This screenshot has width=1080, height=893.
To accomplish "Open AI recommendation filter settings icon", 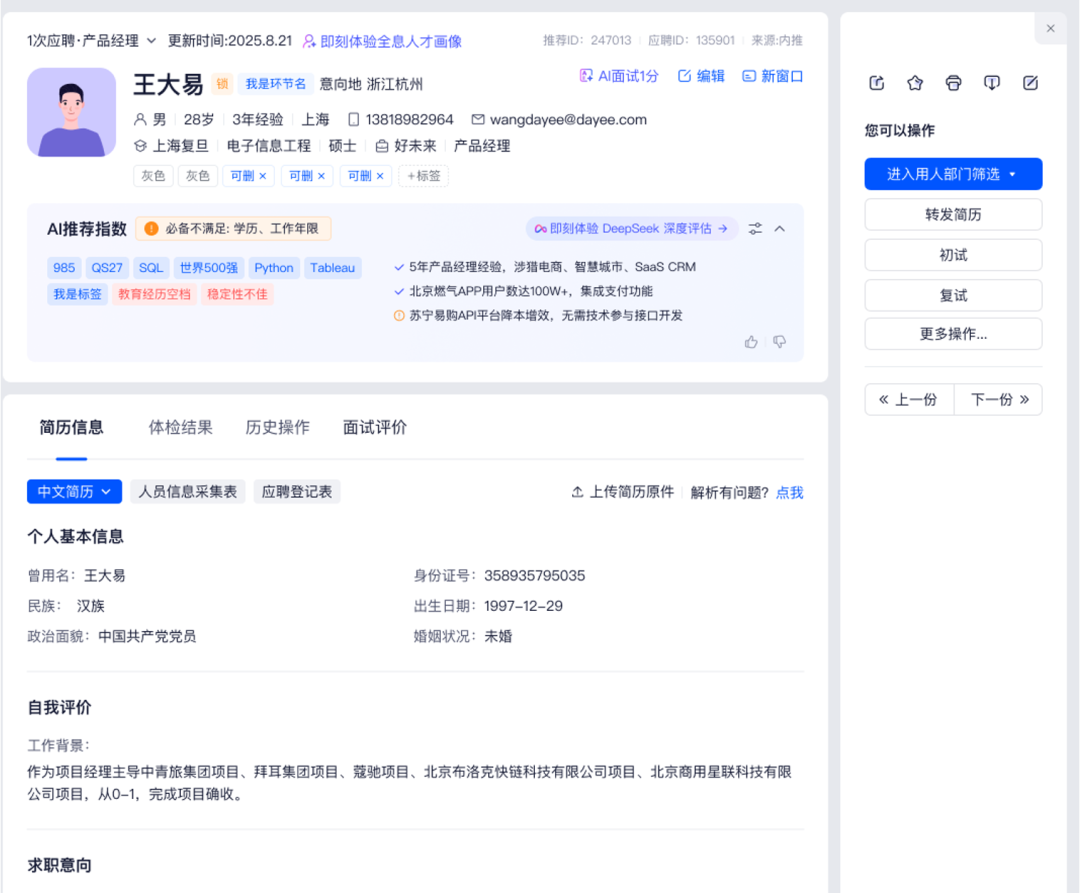I will (x=755, y=229).
